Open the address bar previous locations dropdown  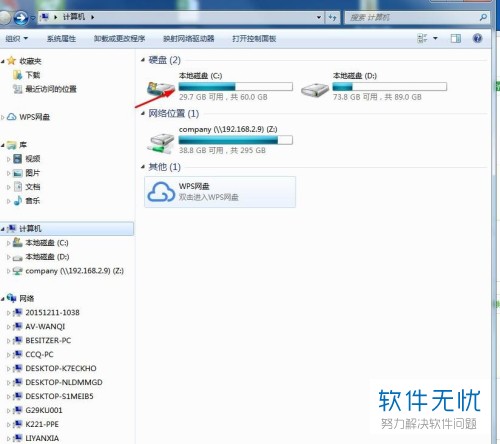click(319, 17)
